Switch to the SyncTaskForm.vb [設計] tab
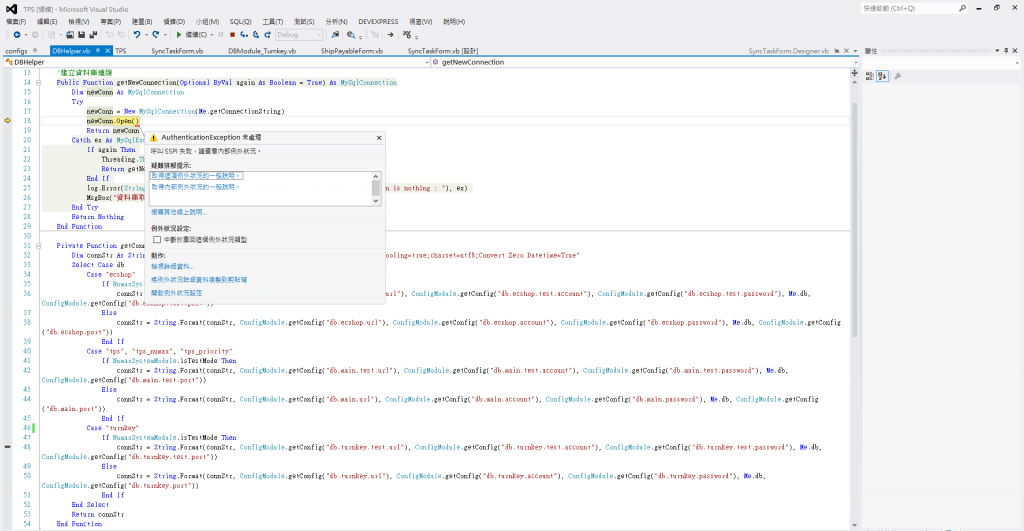The width and height of the screenshot is (1024, 531). point(443,51)
